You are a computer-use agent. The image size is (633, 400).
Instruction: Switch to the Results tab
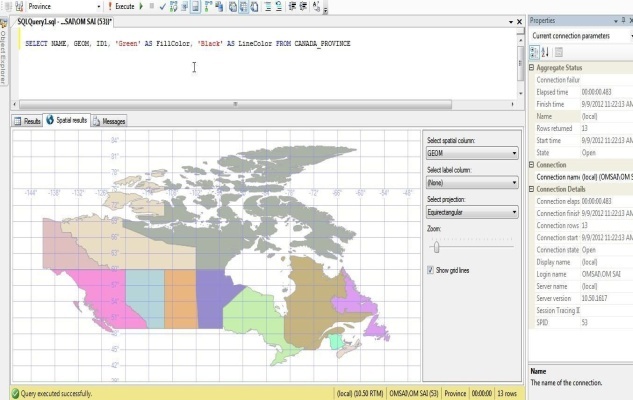click(27, 121)
